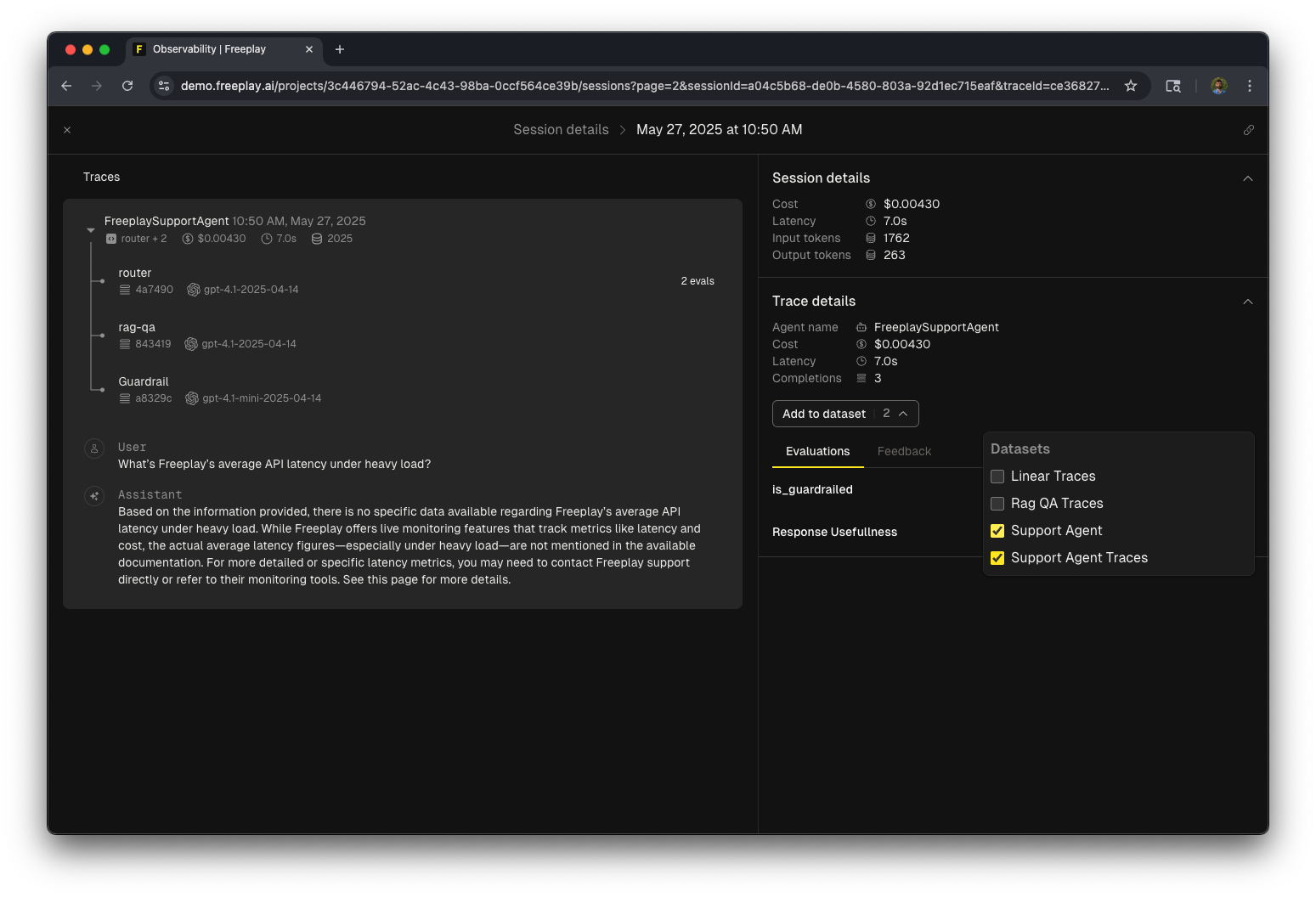Click the FreeplaySupportAgent trace title
1316x897 pixels.
click(167, 221)
